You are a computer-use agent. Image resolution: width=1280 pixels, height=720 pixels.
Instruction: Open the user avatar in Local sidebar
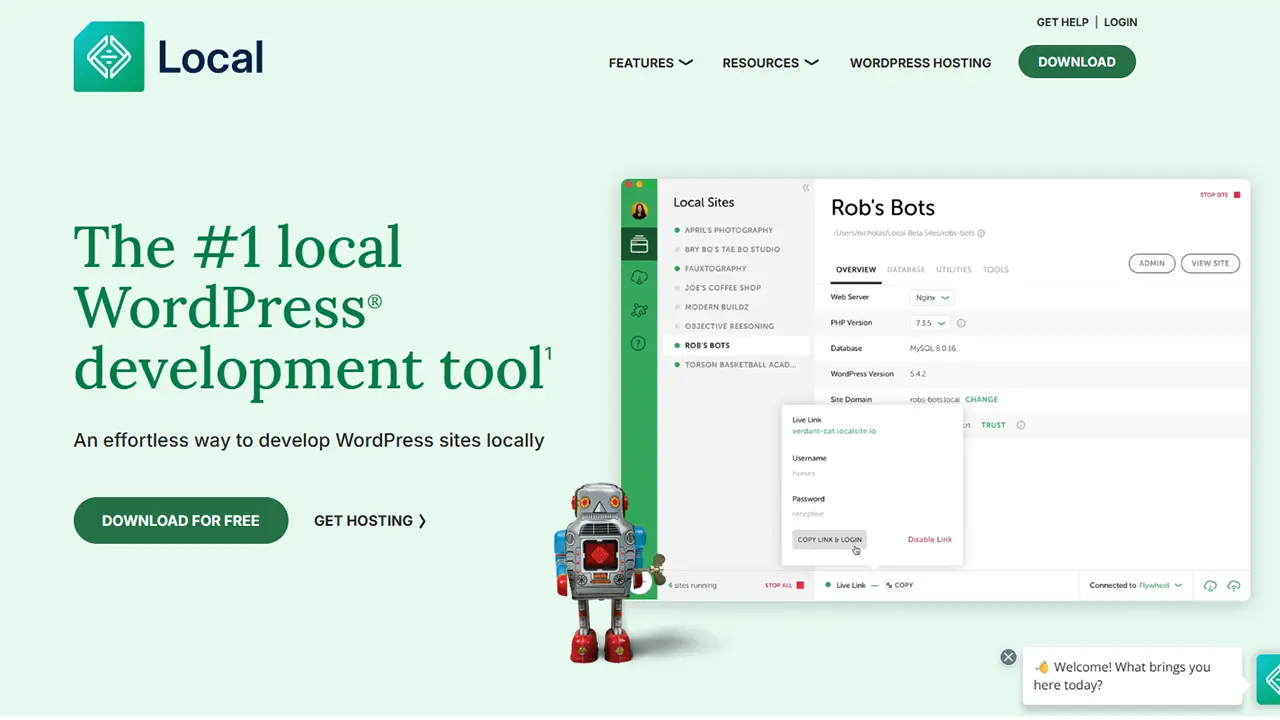tap(639, 211)
